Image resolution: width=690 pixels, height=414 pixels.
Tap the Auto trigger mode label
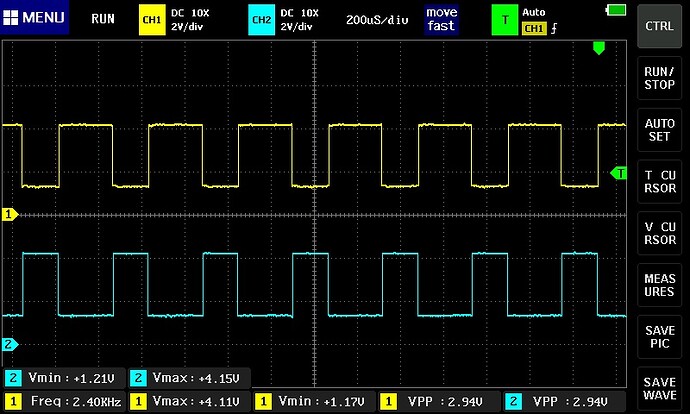[534, 12]
